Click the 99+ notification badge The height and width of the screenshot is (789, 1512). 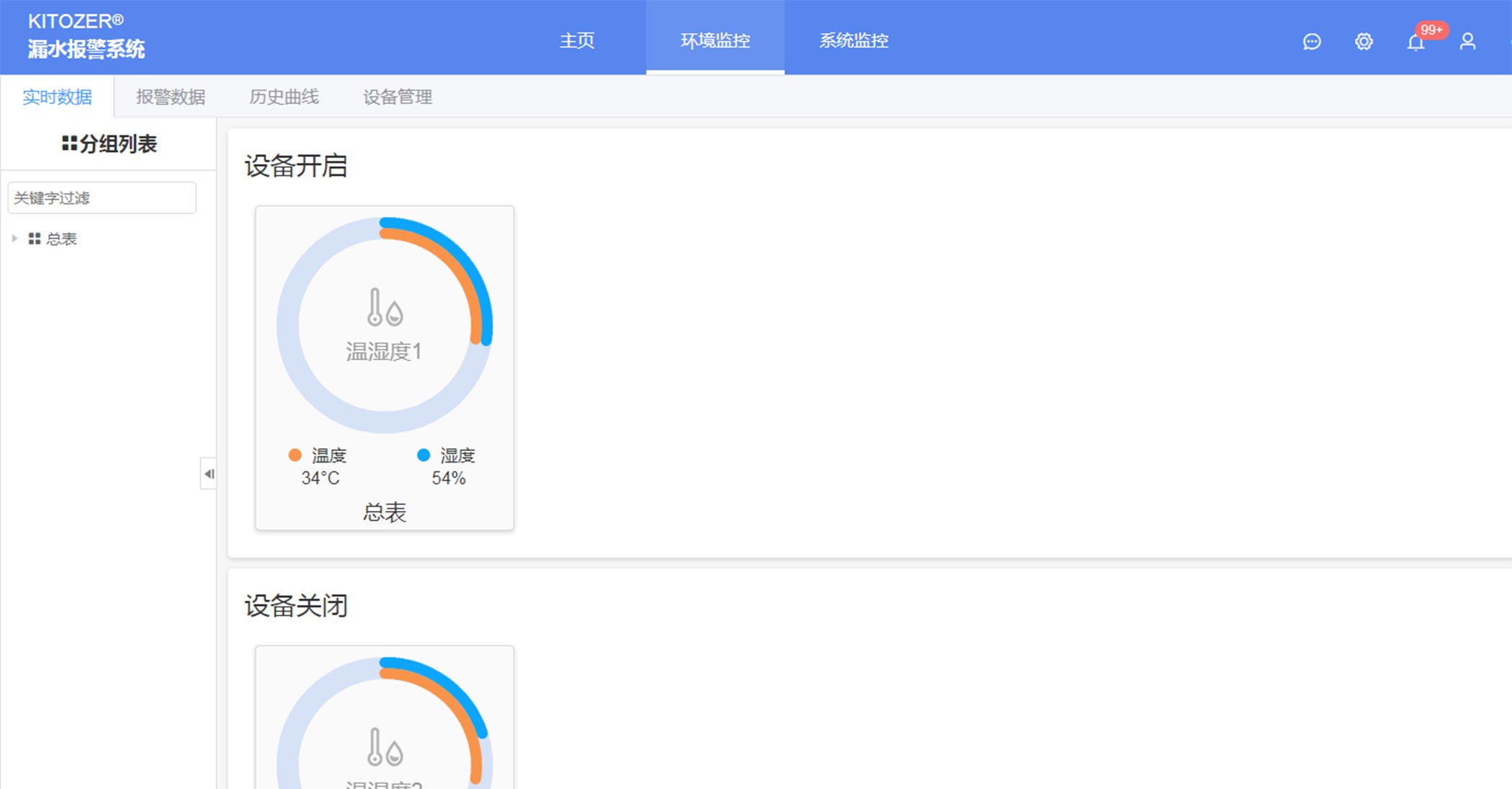[x=1431, y=30]
